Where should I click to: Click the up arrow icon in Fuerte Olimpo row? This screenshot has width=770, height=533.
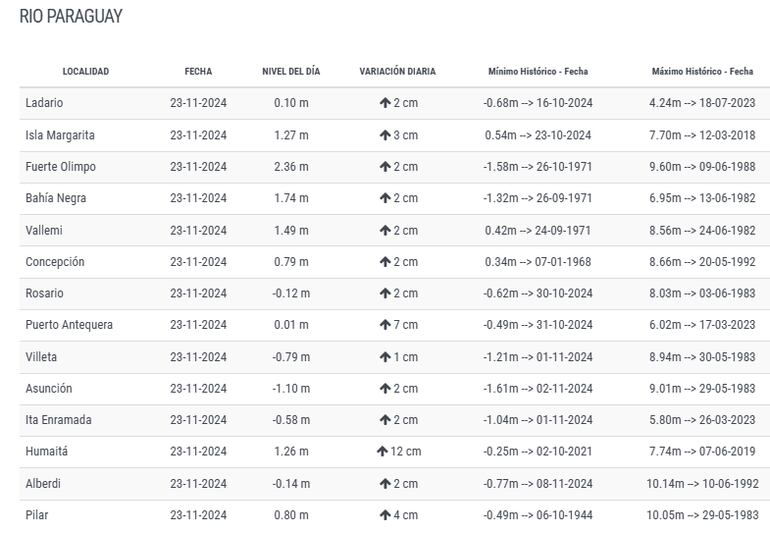[385, 167]
